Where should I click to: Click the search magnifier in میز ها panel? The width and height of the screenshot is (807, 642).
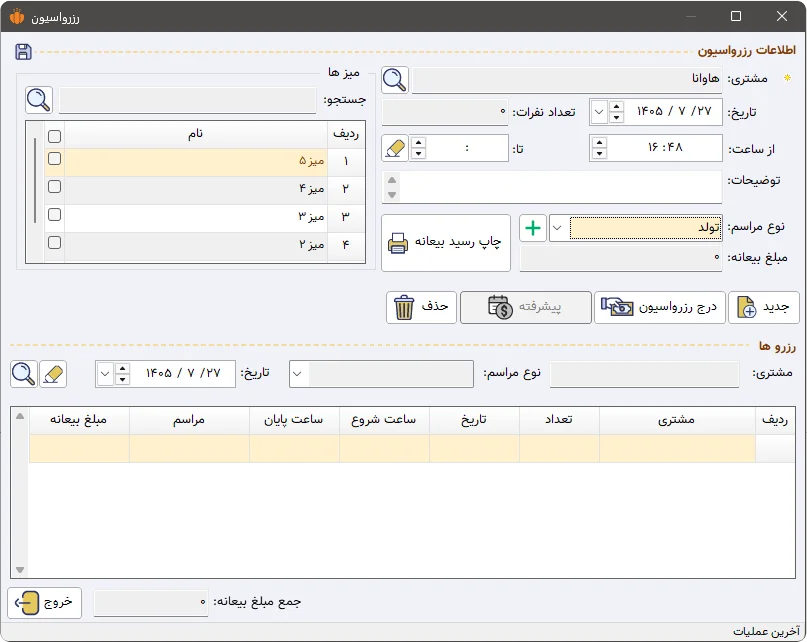(39, 100)
